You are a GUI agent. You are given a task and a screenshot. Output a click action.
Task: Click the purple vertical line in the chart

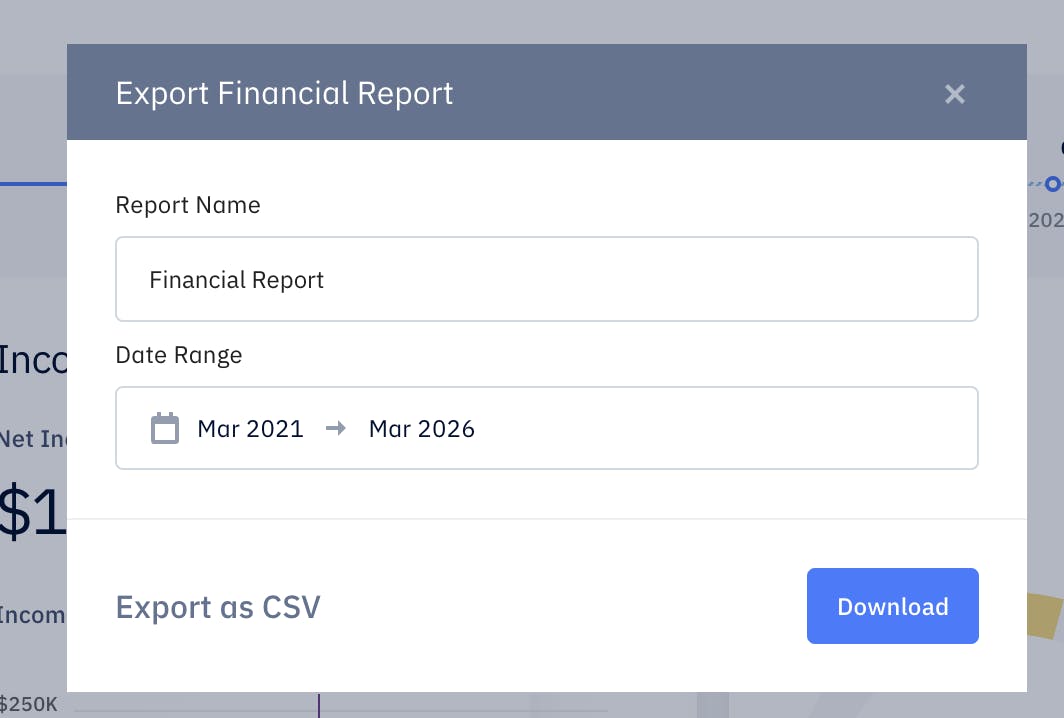[x=319, y=705]
